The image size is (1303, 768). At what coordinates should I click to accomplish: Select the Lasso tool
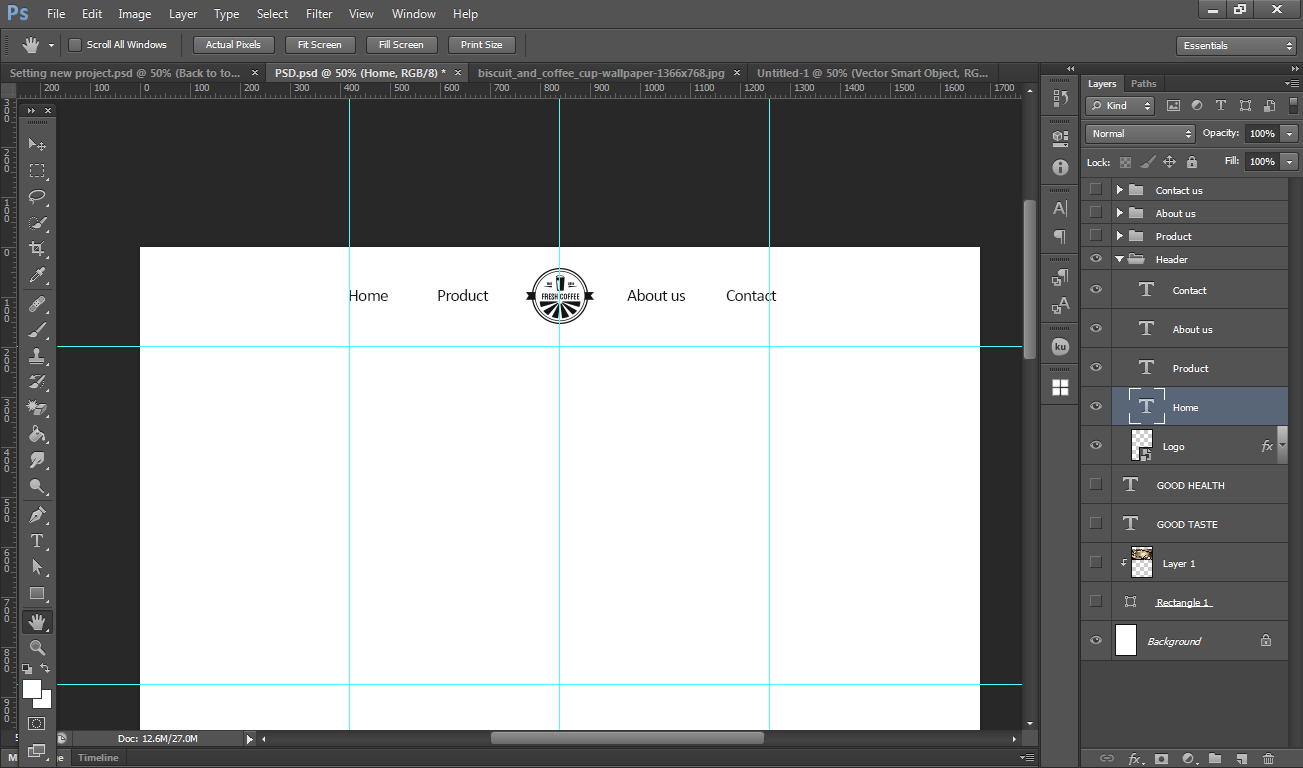pyautogui.click(x=37, y=197)
